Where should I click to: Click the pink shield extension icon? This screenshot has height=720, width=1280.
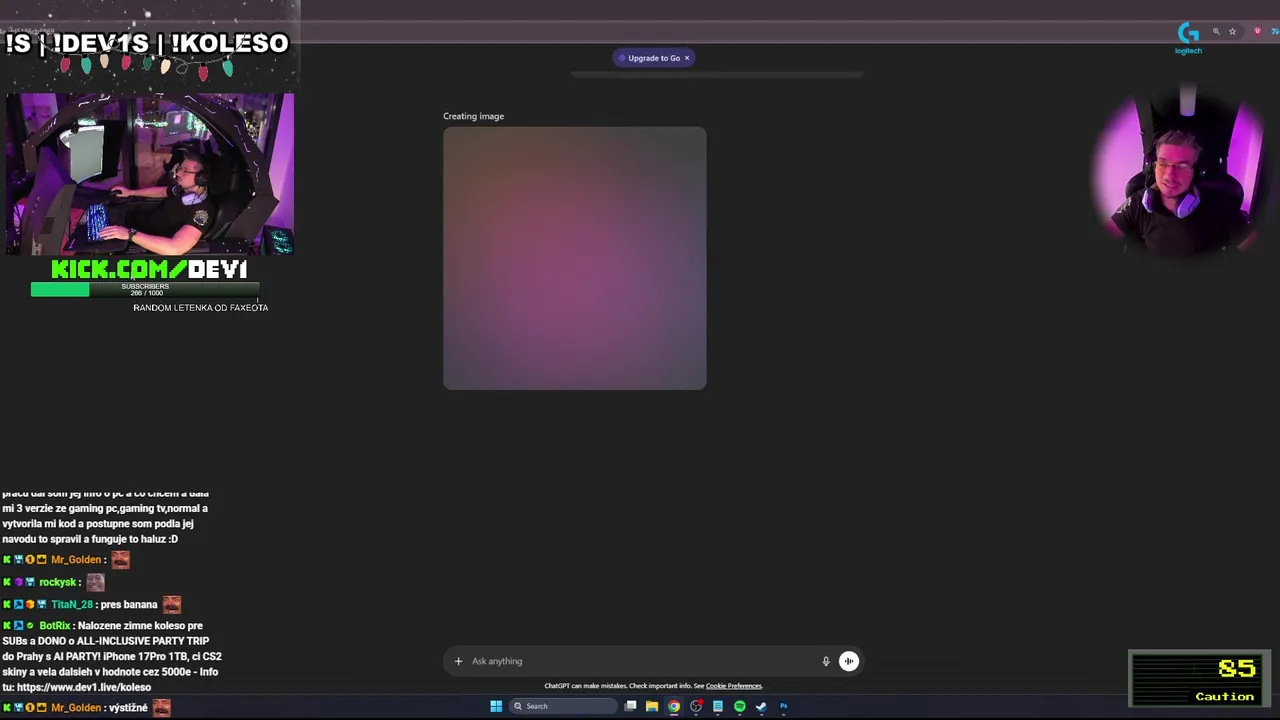(1257, 32)
